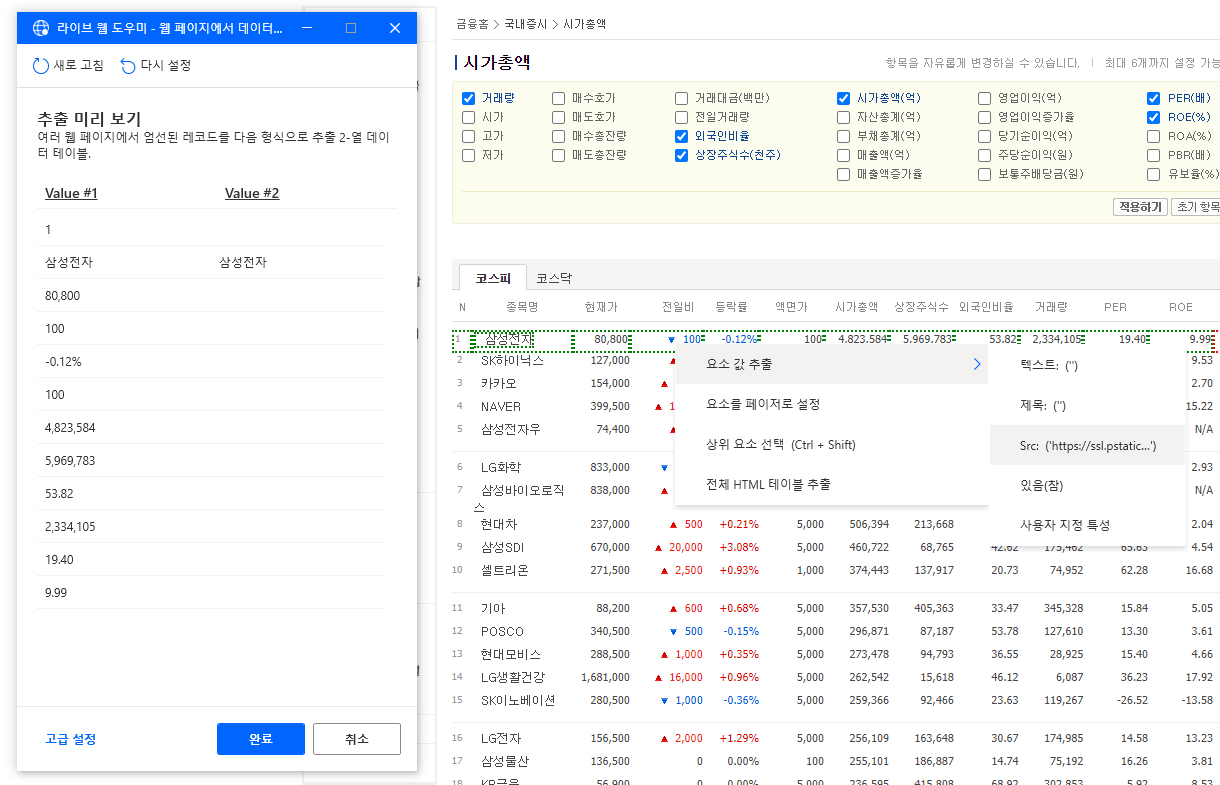
Task: Open the NAVER stock link
Action: (x=501, y=406)
